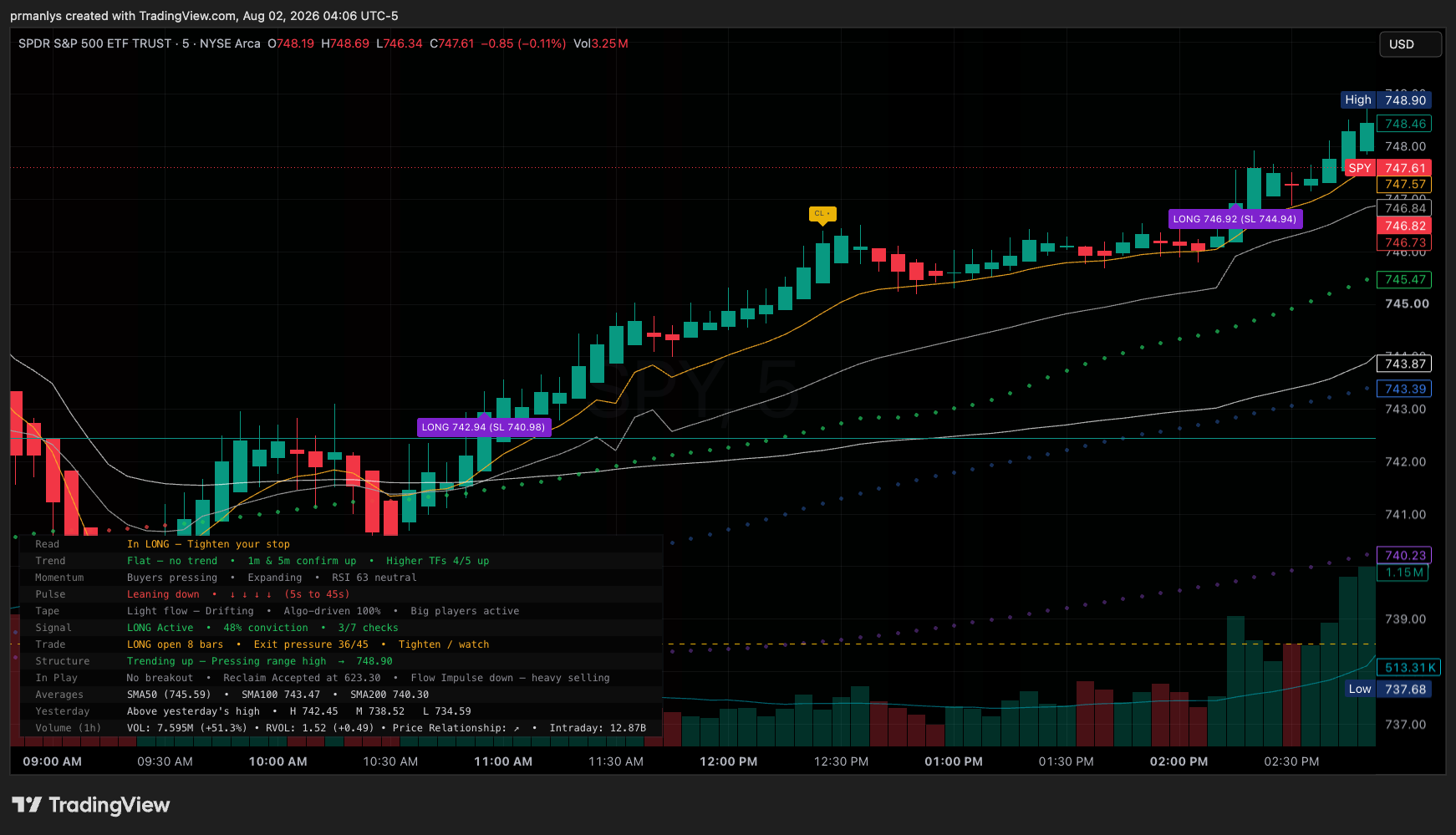Click the 745.47 green price tag

tap(1404, 280)
